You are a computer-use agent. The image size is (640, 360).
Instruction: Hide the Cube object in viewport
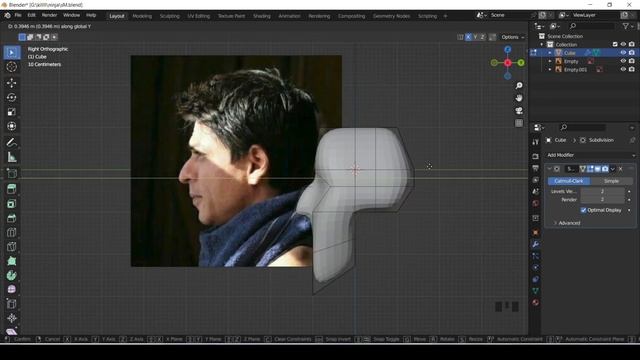click(x=623, y=53)
